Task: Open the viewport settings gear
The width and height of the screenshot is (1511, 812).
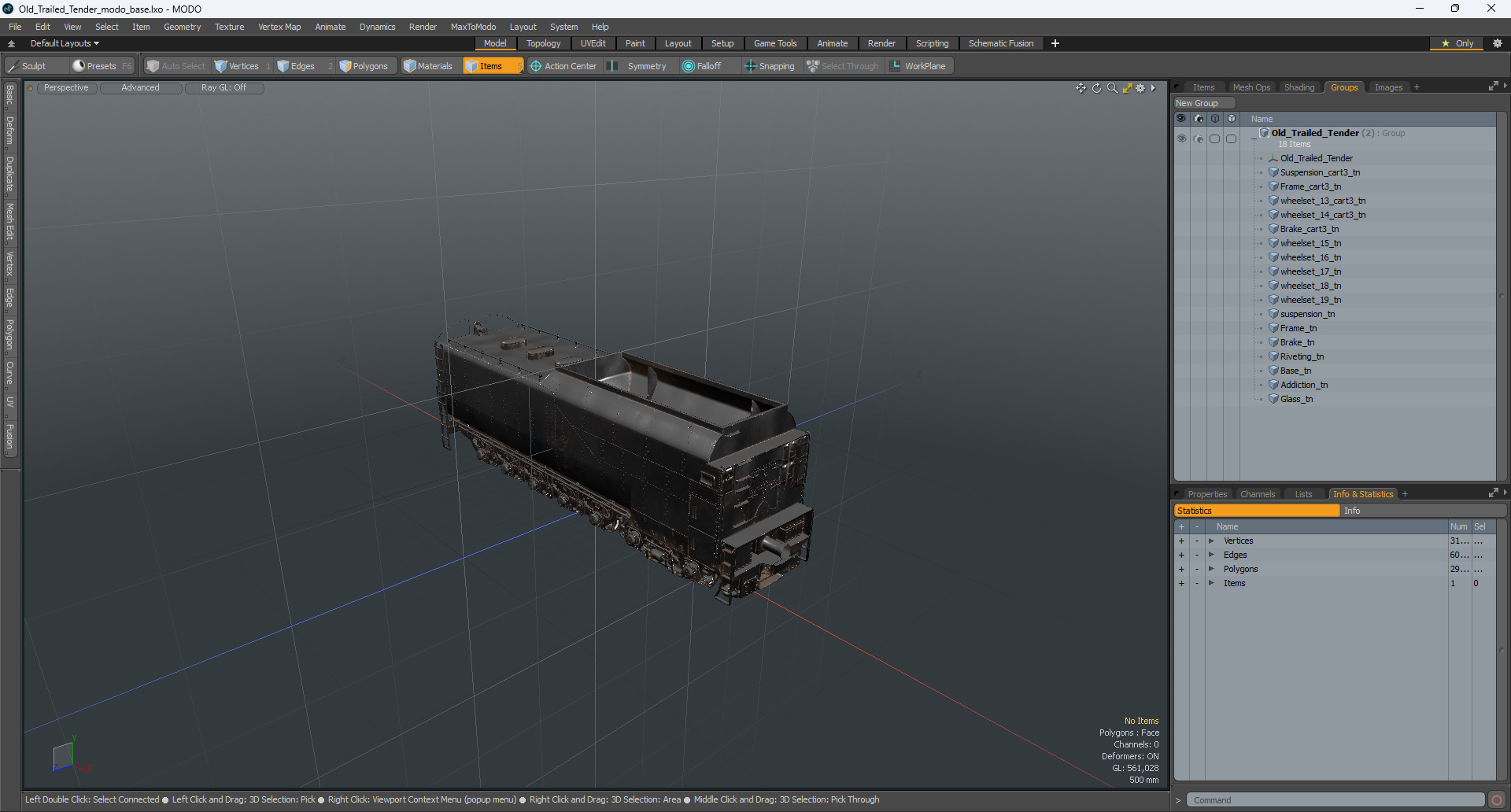Action: pyautogui.click(x=1140, y=88)
